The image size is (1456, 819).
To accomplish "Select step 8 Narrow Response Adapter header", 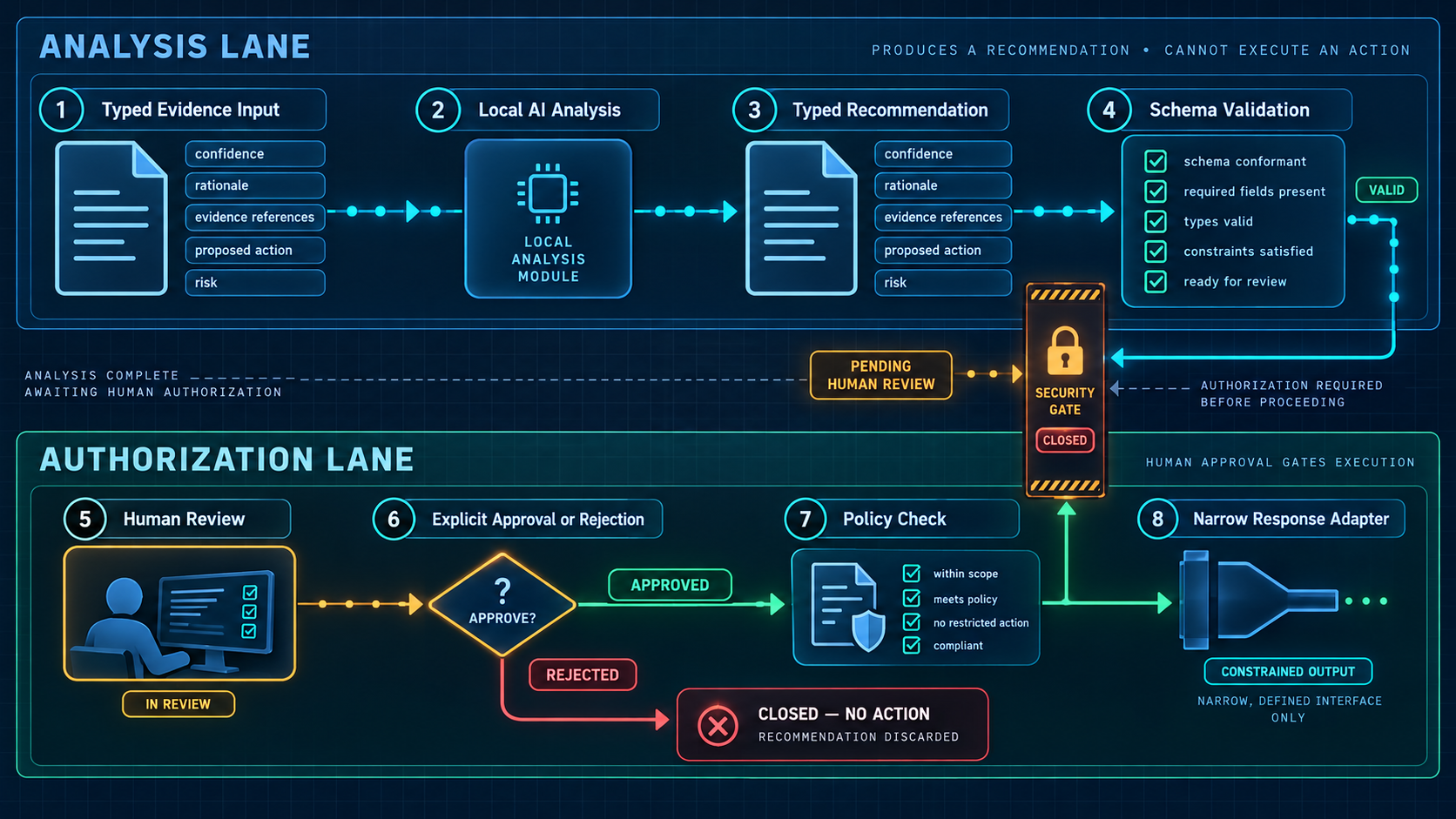I will click(x=1271, y=519).
